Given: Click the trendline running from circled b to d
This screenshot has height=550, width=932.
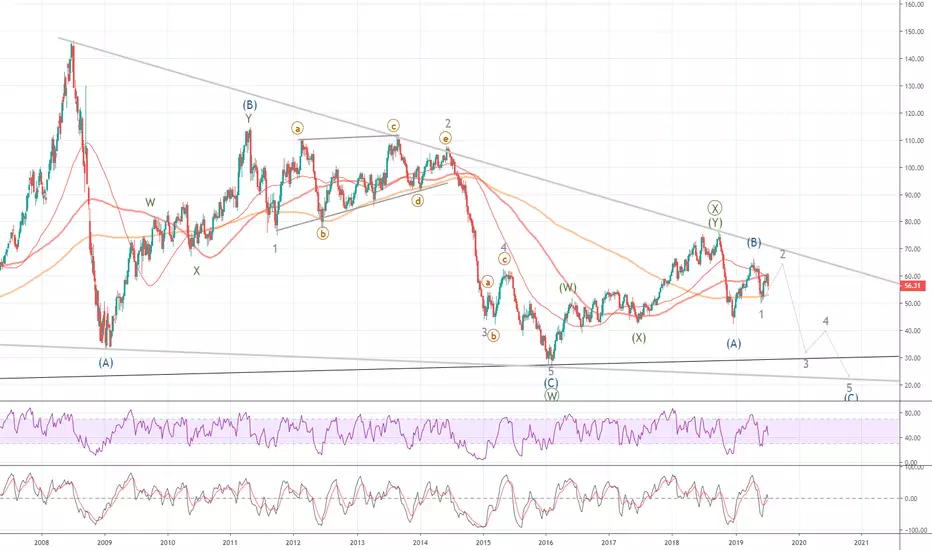Looking at the screenshot, I should point(363,206).
